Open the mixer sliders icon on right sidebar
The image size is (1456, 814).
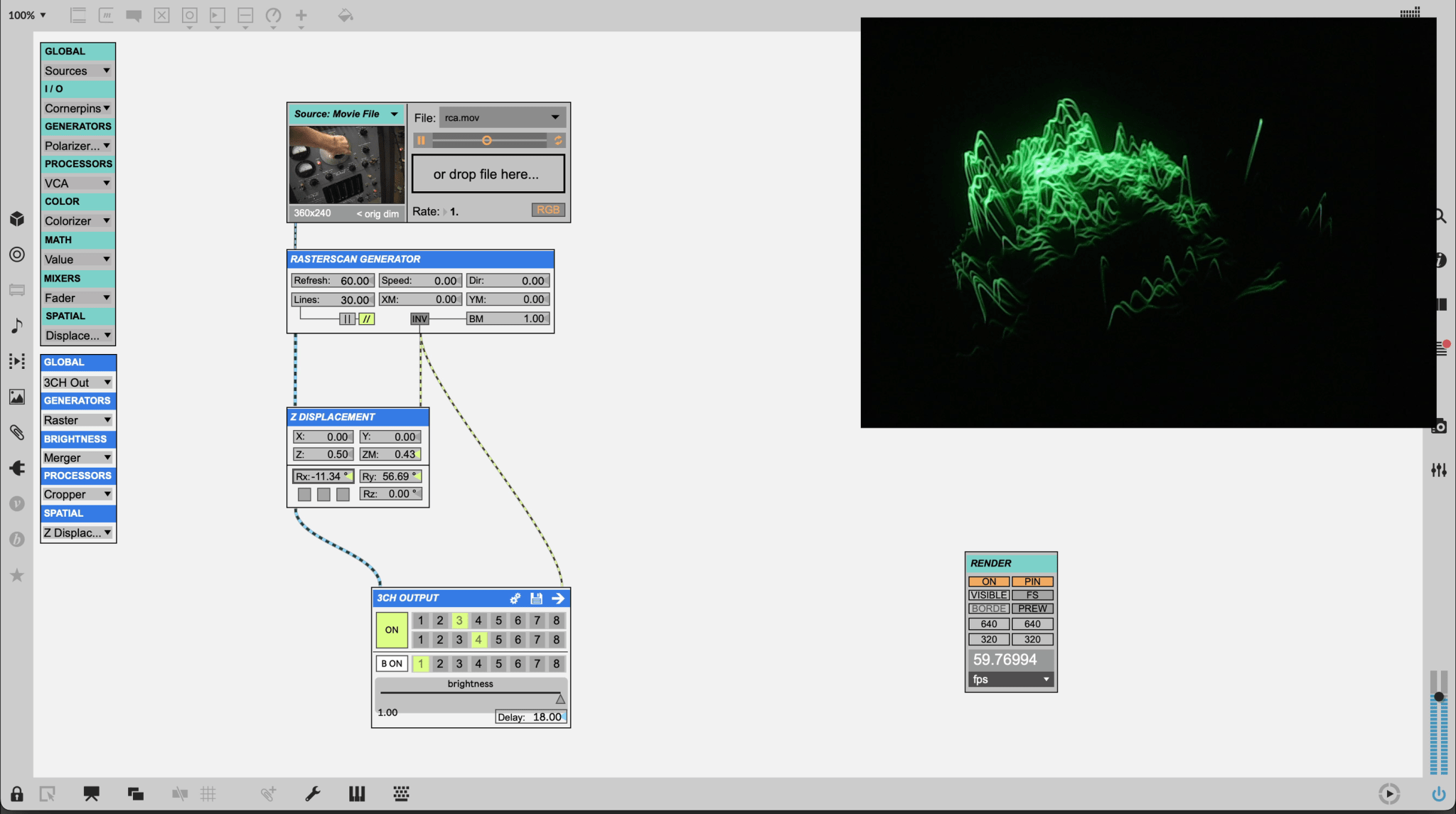pyautogui.click(x=1439, y=470)
